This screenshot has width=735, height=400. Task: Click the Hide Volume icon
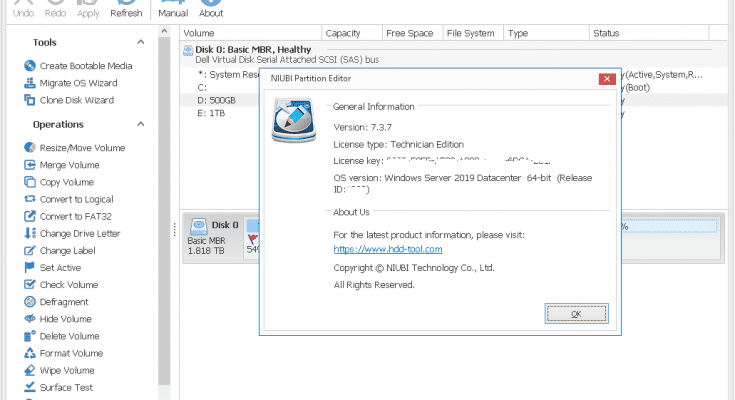tap(30, 319)
